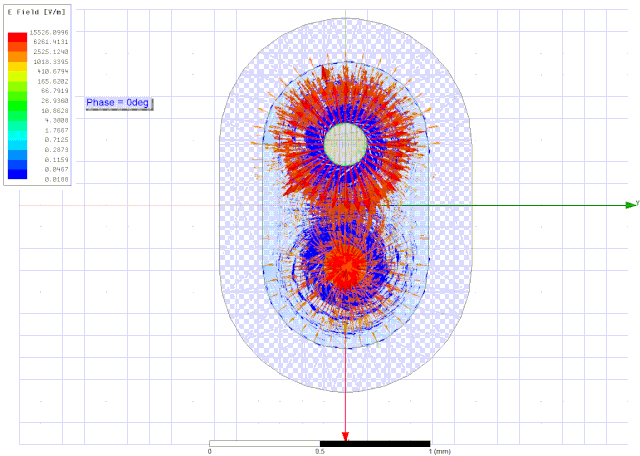The image size is (640, 456).
Task: Click the scale bar label 0
Action: pyautogui.click(x=210, y=452)
